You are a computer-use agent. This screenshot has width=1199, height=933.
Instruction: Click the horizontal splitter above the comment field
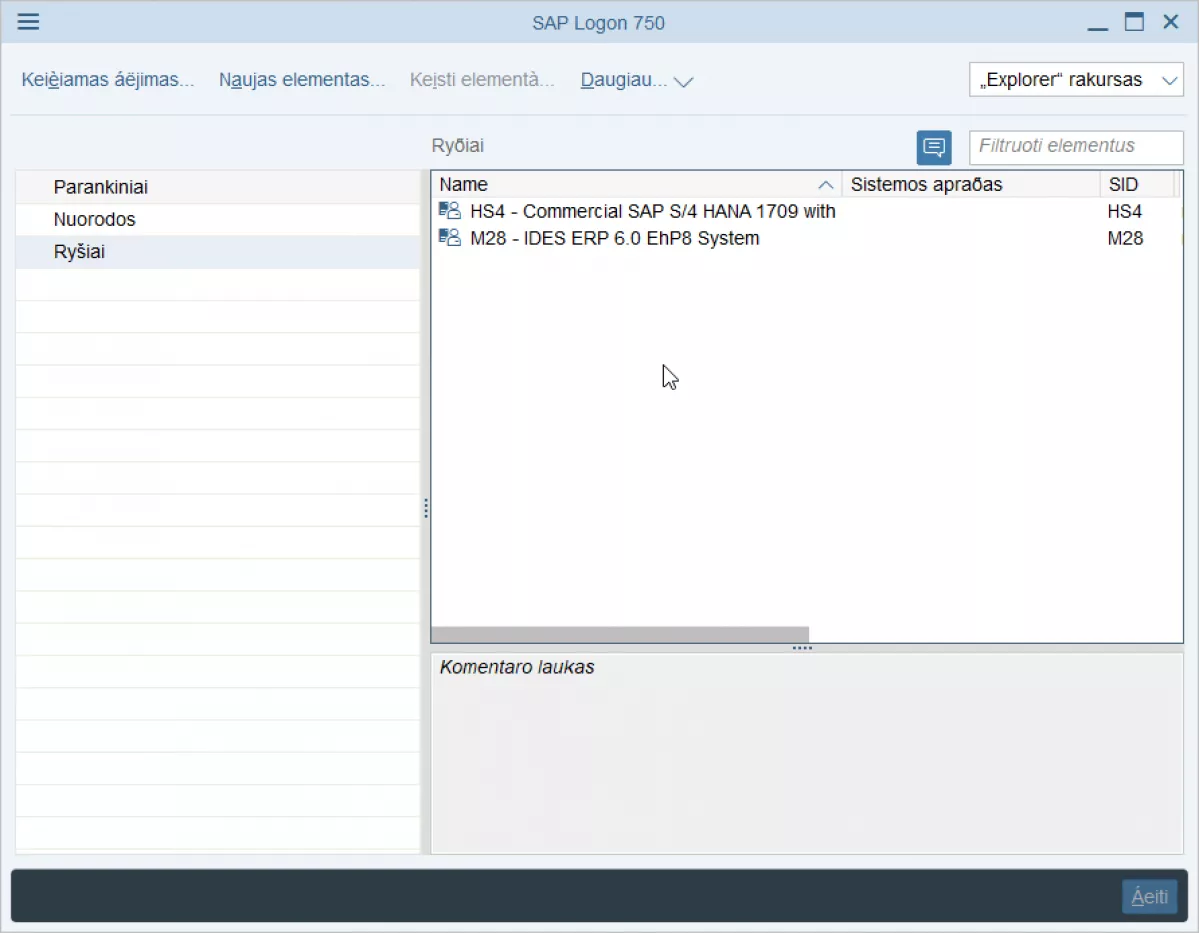coord(802,648)
